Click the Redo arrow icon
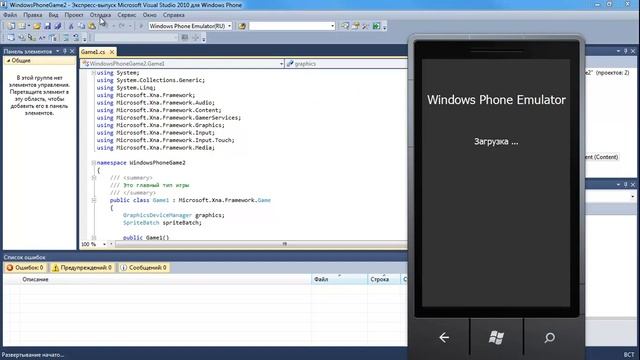 pyautogui.click(x=122, y=26)
